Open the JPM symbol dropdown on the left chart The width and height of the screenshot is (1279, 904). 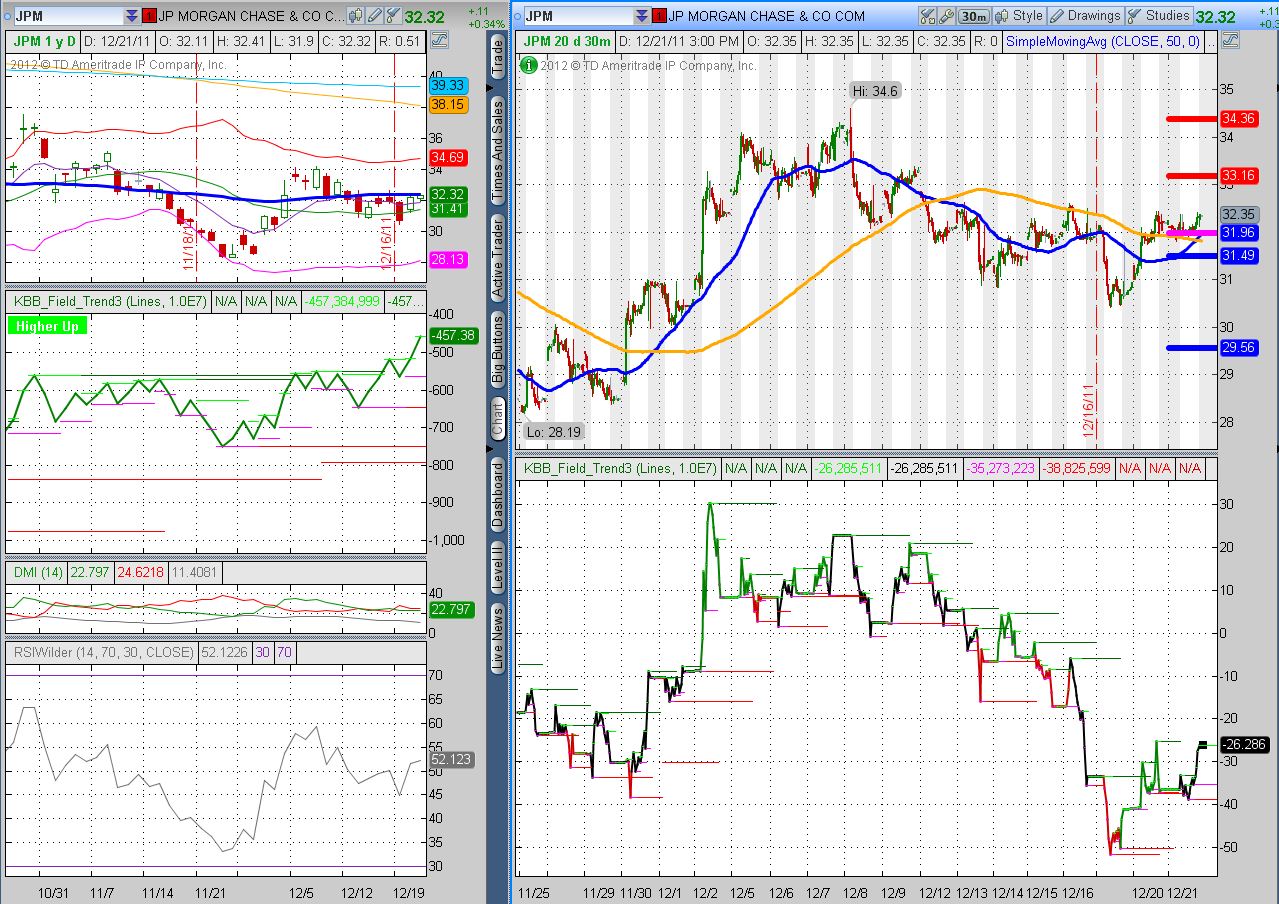coord(134,15)
